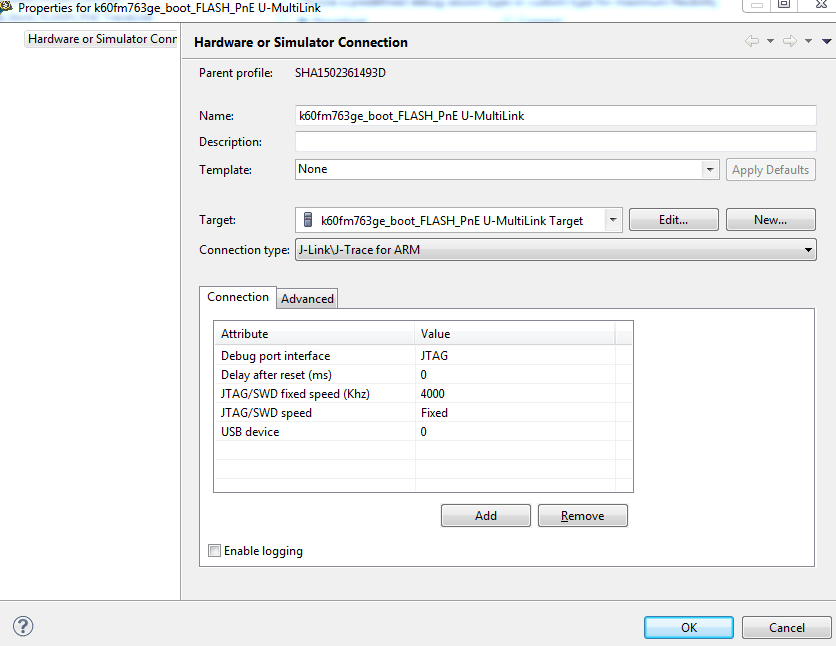Confirm with the OK button
The width and height of the screenshot is (836, 646).
[689, 627]
